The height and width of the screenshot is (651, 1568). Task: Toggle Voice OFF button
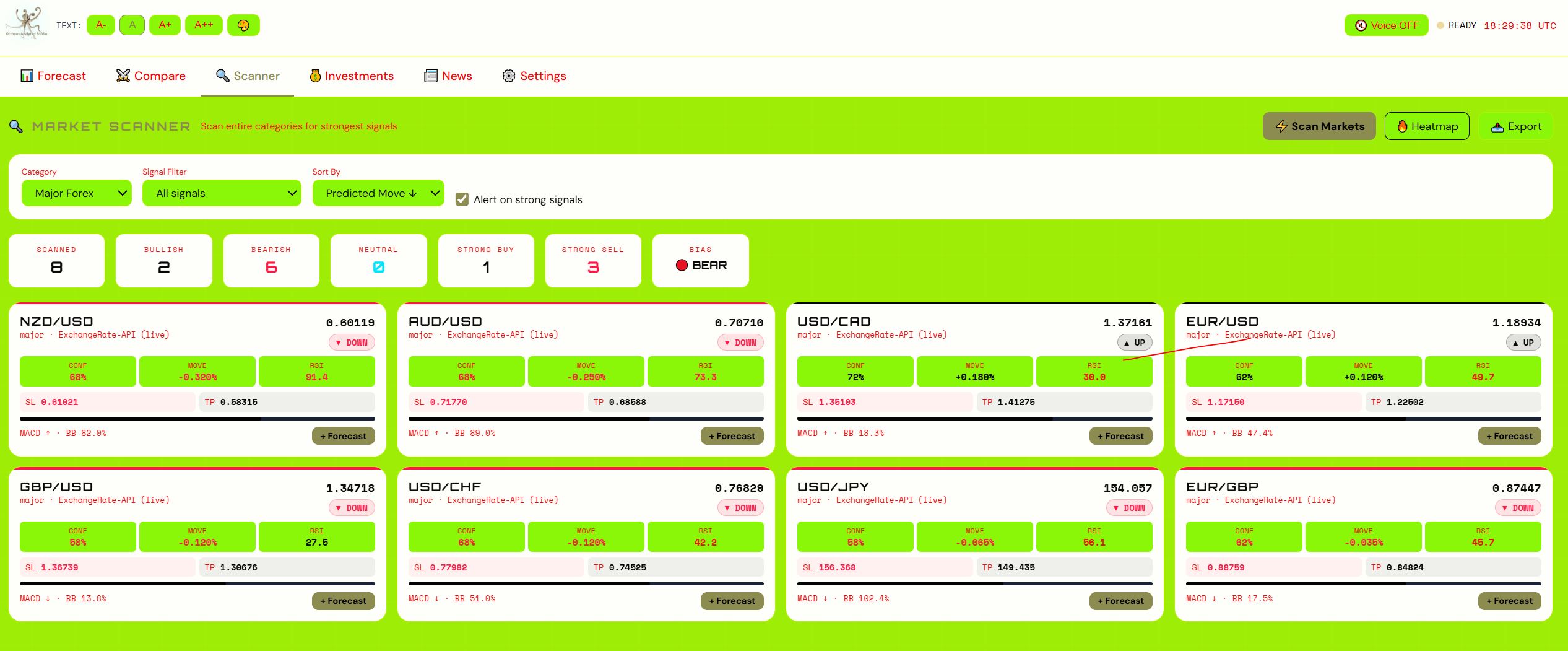1386,25
